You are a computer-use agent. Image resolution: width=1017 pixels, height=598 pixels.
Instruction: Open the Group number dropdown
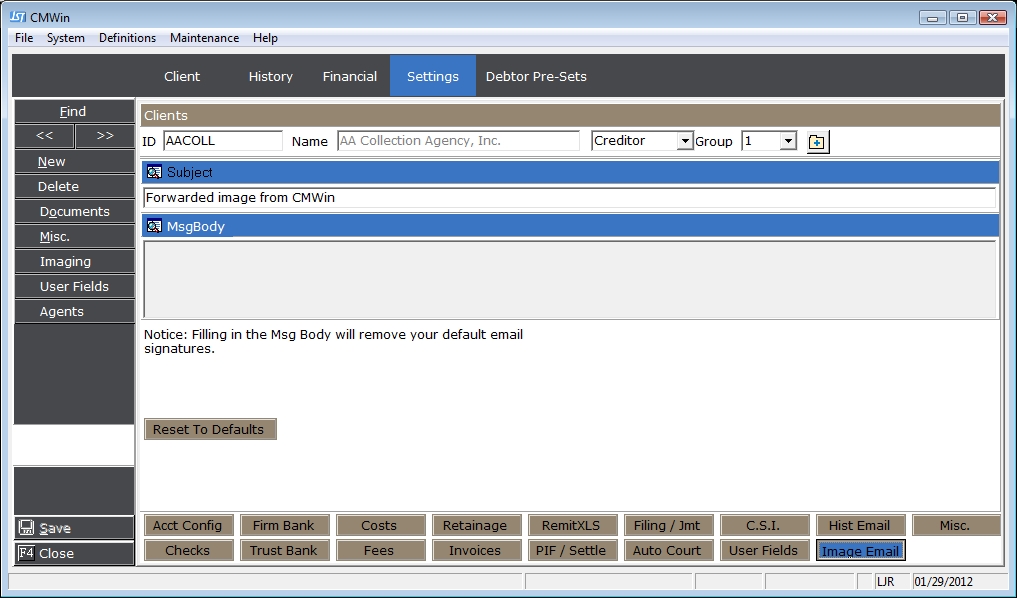click(788, 141)
